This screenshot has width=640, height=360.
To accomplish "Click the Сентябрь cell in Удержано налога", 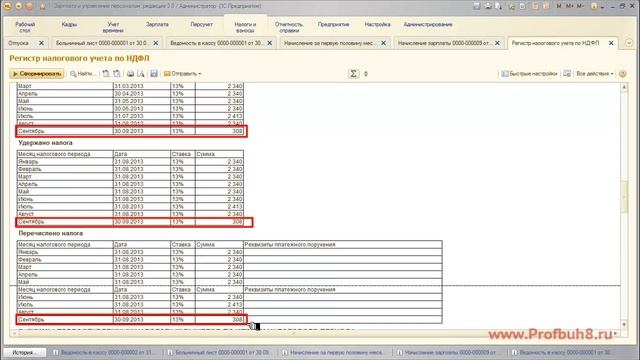I will point(64,222).
